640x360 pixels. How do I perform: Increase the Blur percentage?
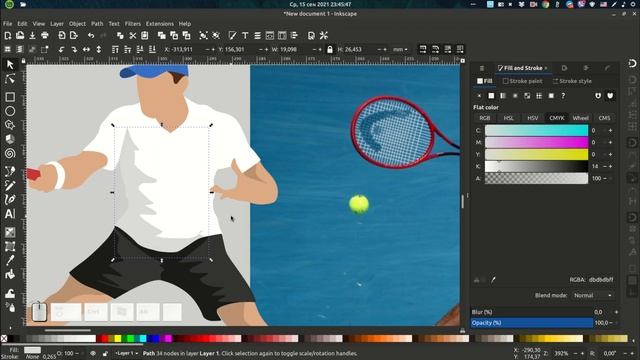(x=616, y=312)
